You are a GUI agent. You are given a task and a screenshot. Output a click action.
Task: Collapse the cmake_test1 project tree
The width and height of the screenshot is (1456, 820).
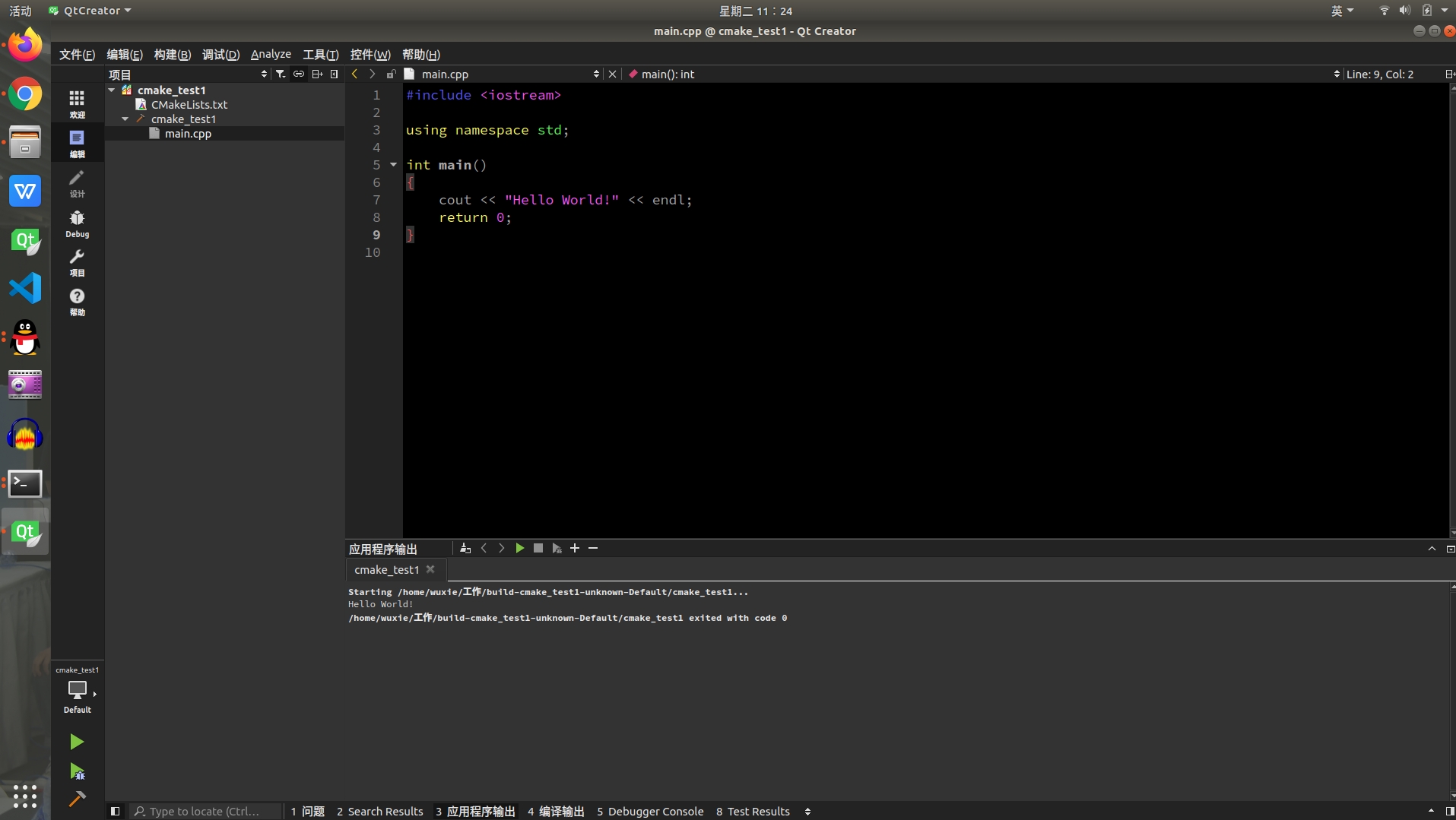point(111,90)
